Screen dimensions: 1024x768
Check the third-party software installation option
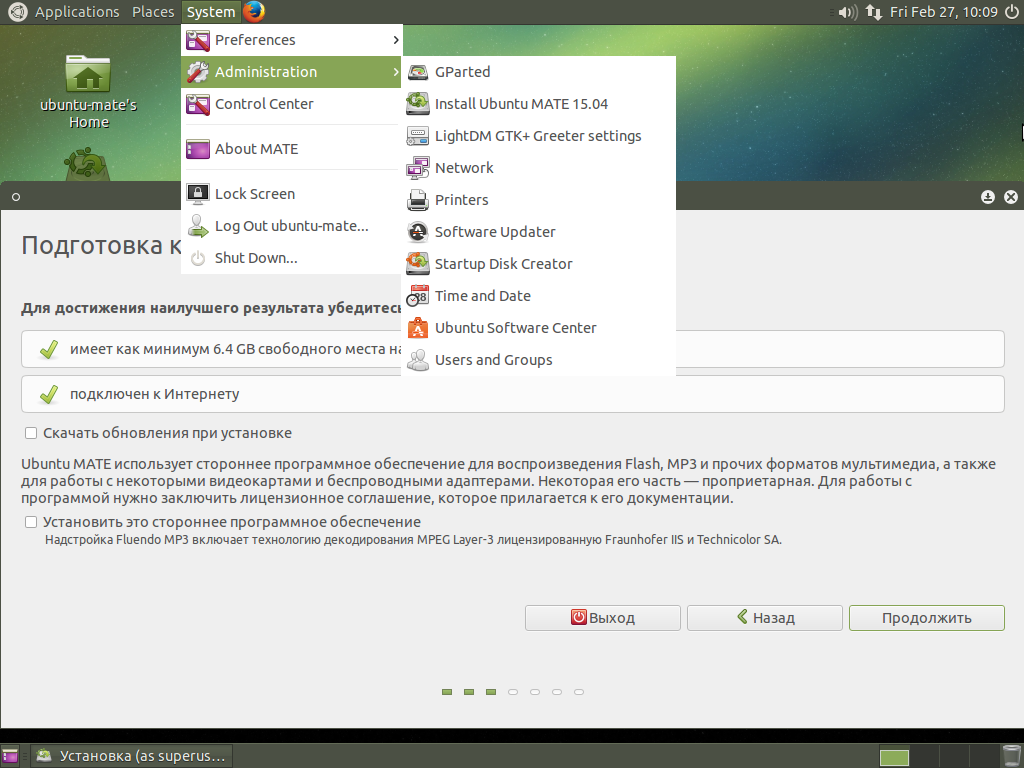(30, 521)
